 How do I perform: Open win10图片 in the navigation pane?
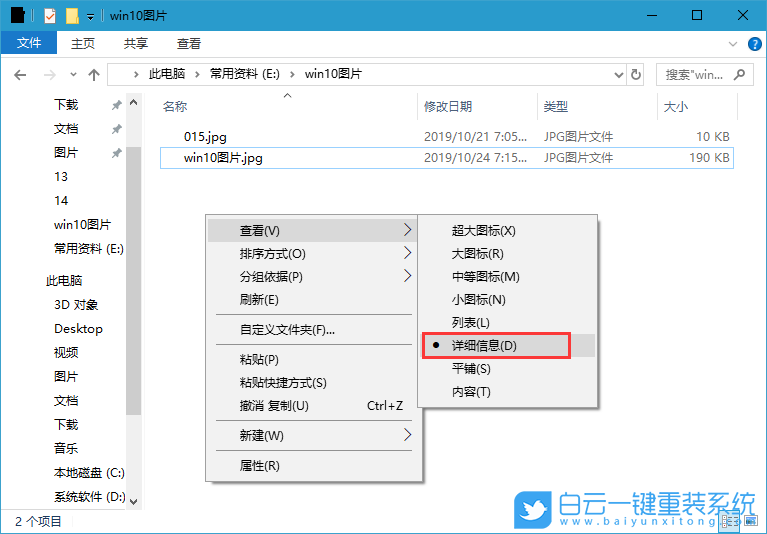(82, 224)
